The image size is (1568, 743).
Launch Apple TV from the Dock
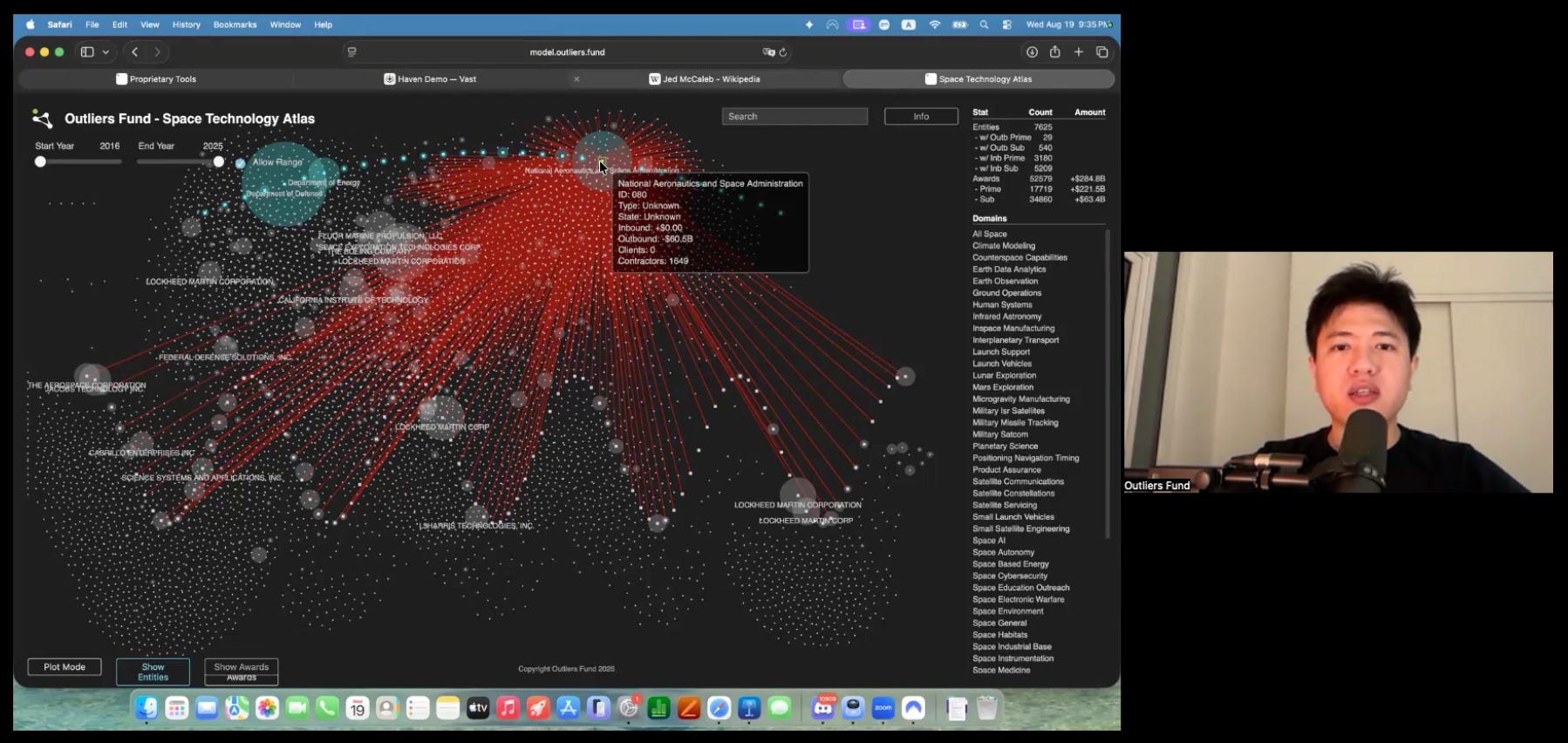tap(478, 708)
